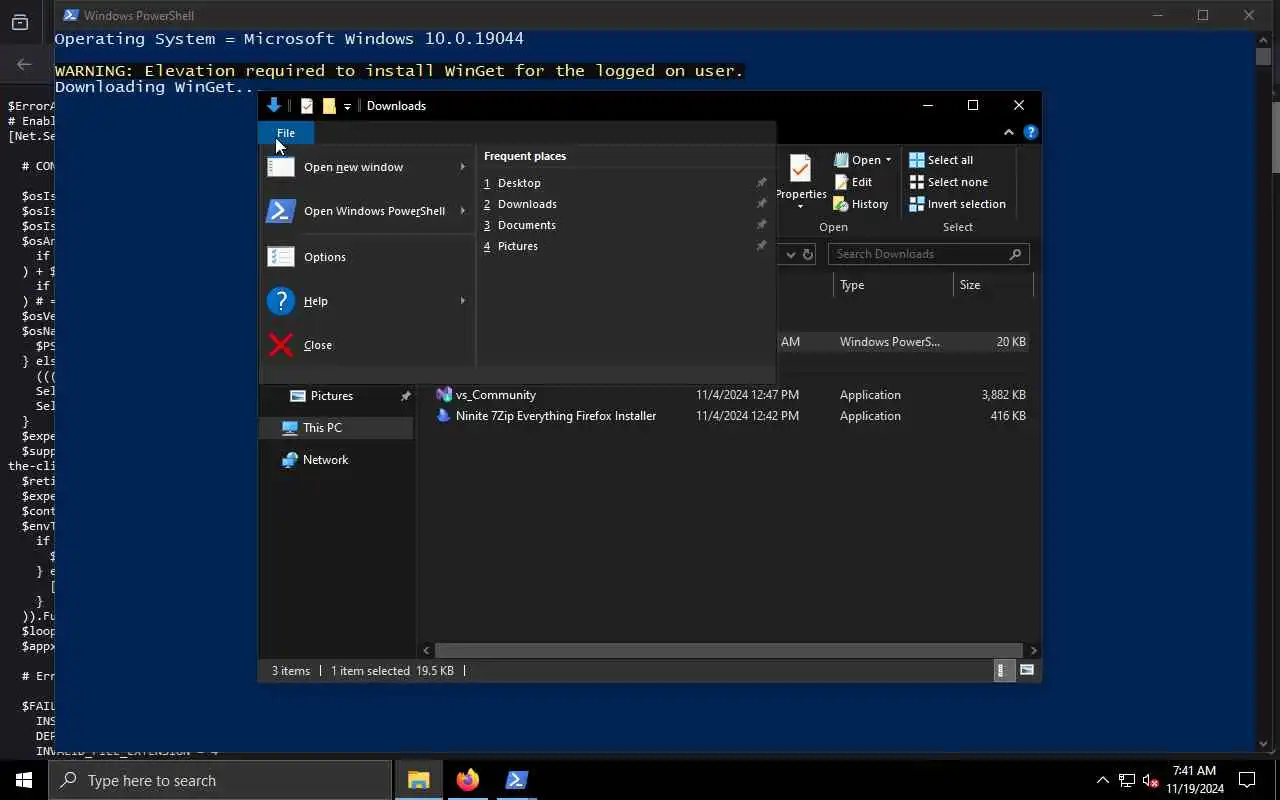
Task: Unpin Documents from Frequent places
Action: point(761,225)
